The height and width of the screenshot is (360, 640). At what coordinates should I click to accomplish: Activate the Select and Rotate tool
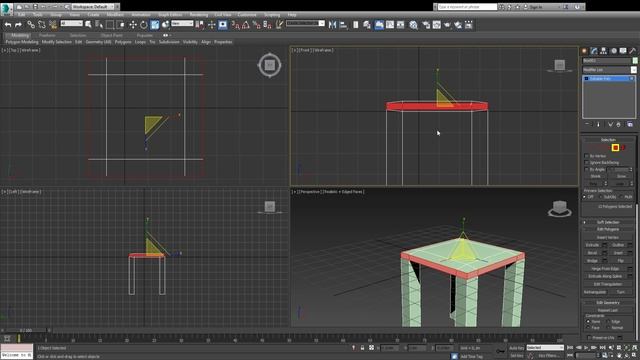[144, 25]
